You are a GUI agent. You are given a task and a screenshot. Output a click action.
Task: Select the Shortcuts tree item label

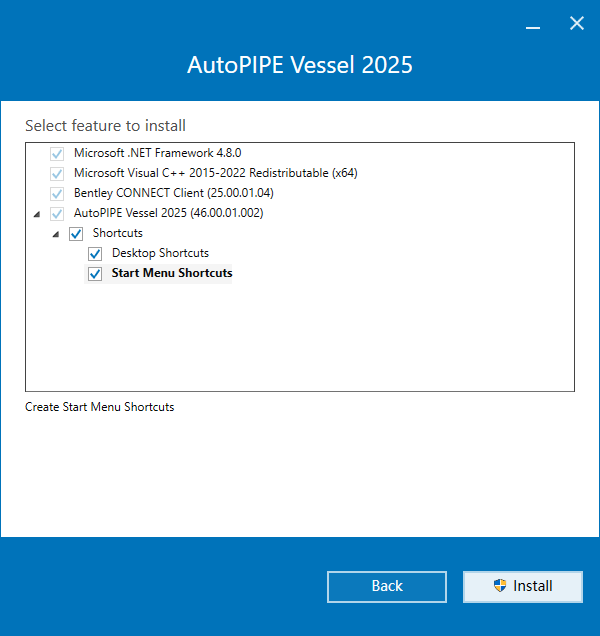click(x=117, y=233)
